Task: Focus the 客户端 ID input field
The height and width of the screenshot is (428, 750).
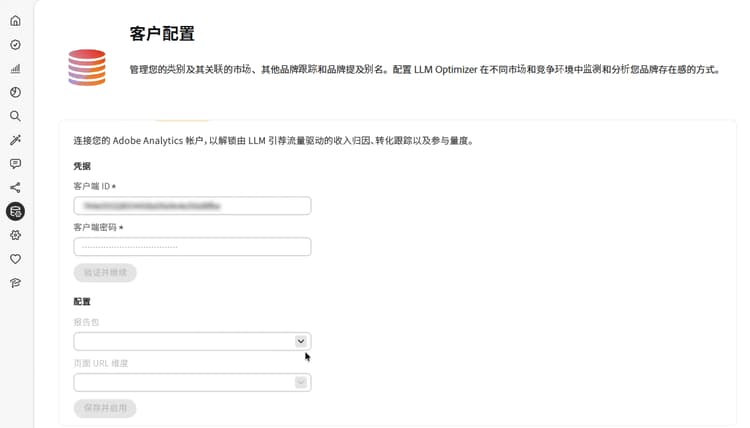Action: click(192, 206)
